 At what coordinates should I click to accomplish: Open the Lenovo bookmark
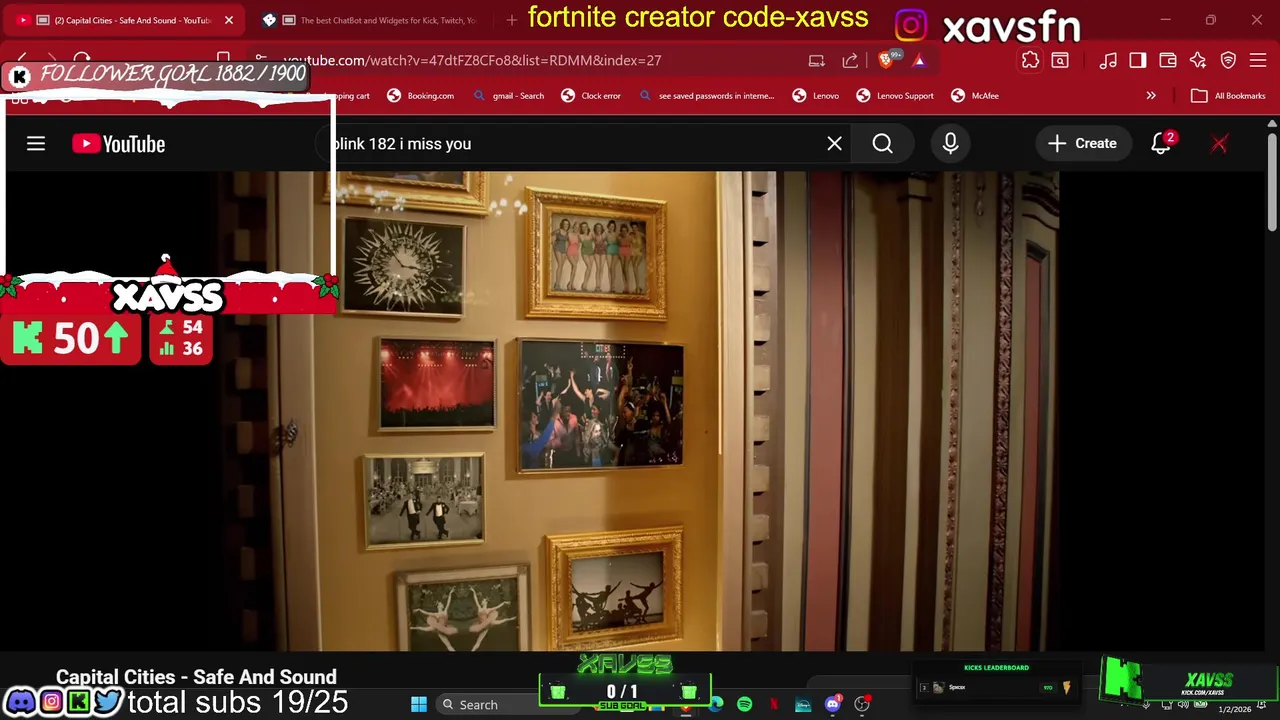click(x=815, y=96)
